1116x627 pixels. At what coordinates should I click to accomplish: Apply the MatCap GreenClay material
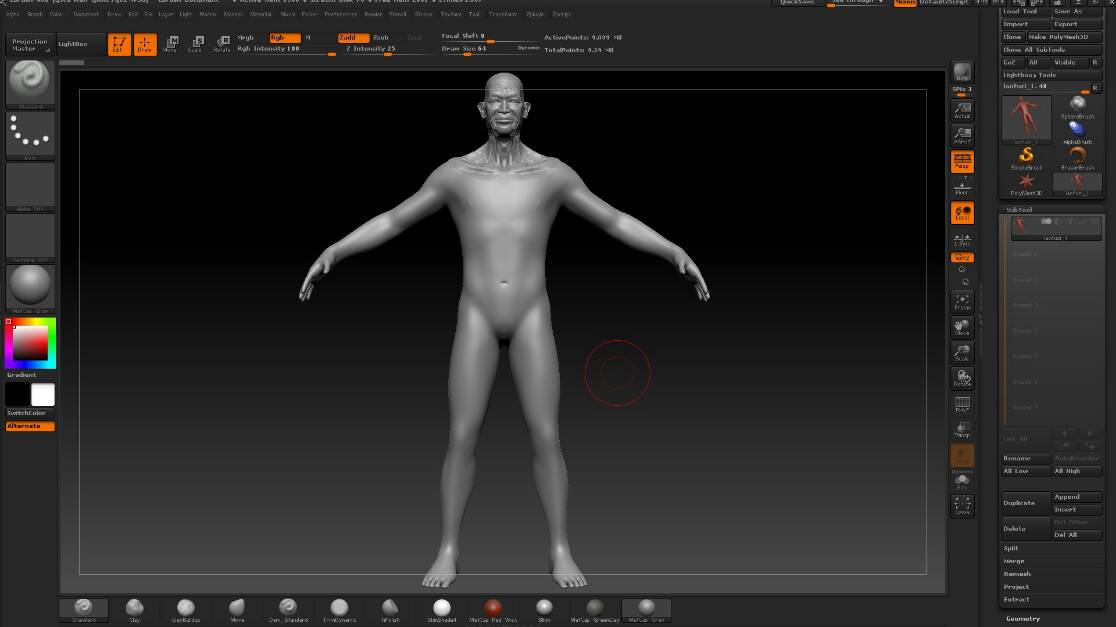pos(595,609)
